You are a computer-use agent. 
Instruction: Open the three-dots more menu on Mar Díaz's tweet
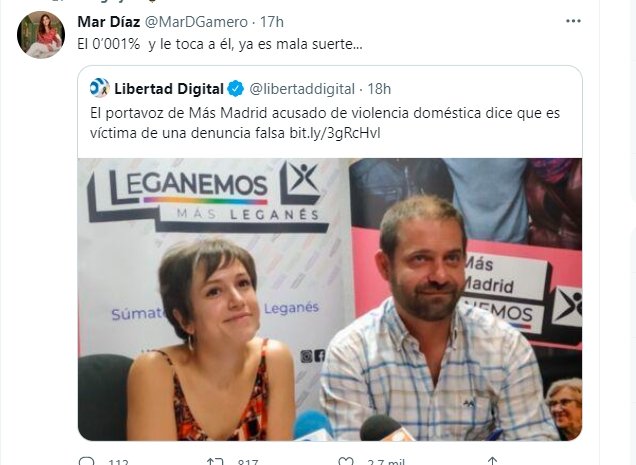click(x=573, y=21)
